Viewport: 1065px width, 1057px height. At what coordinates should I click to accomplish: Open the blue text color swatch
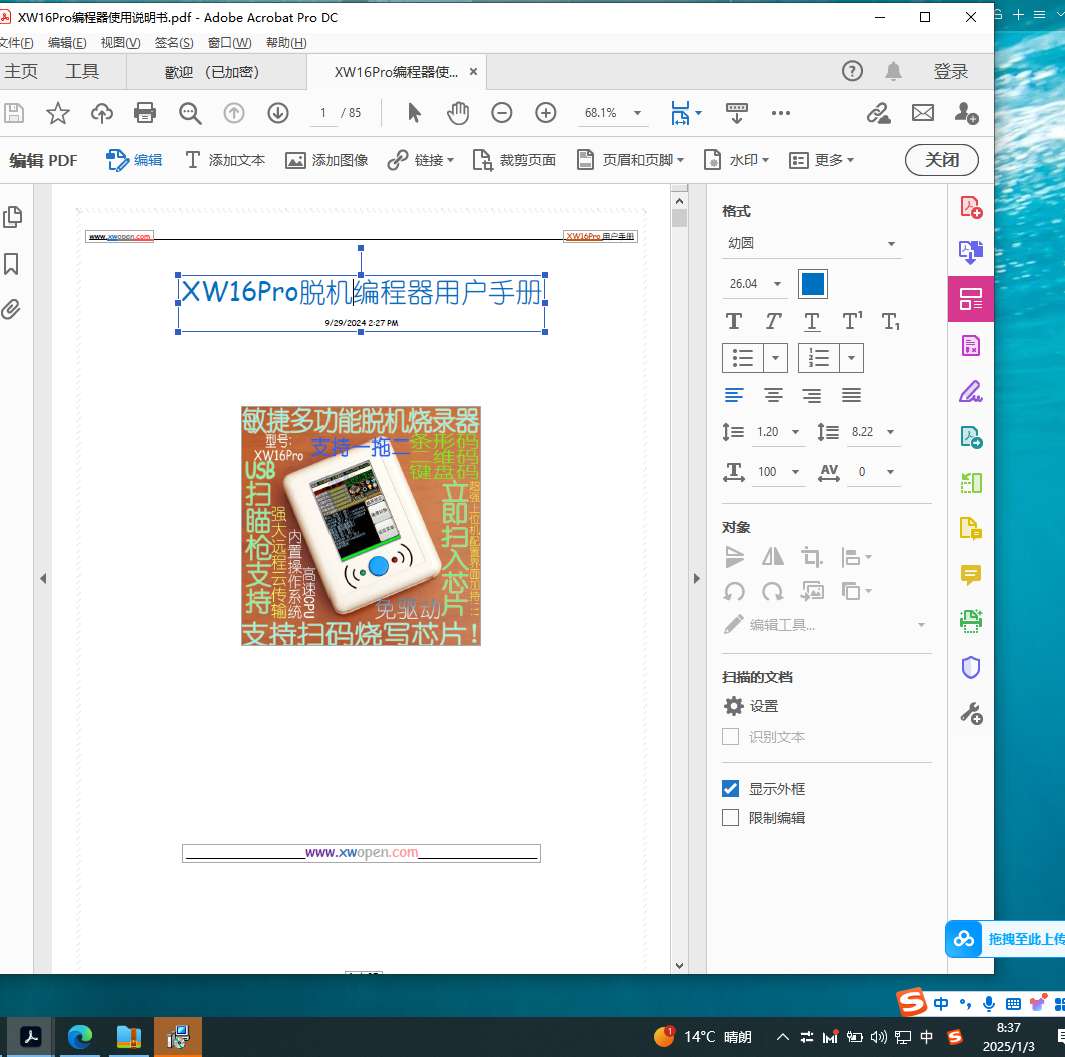(x=812, y=284)
